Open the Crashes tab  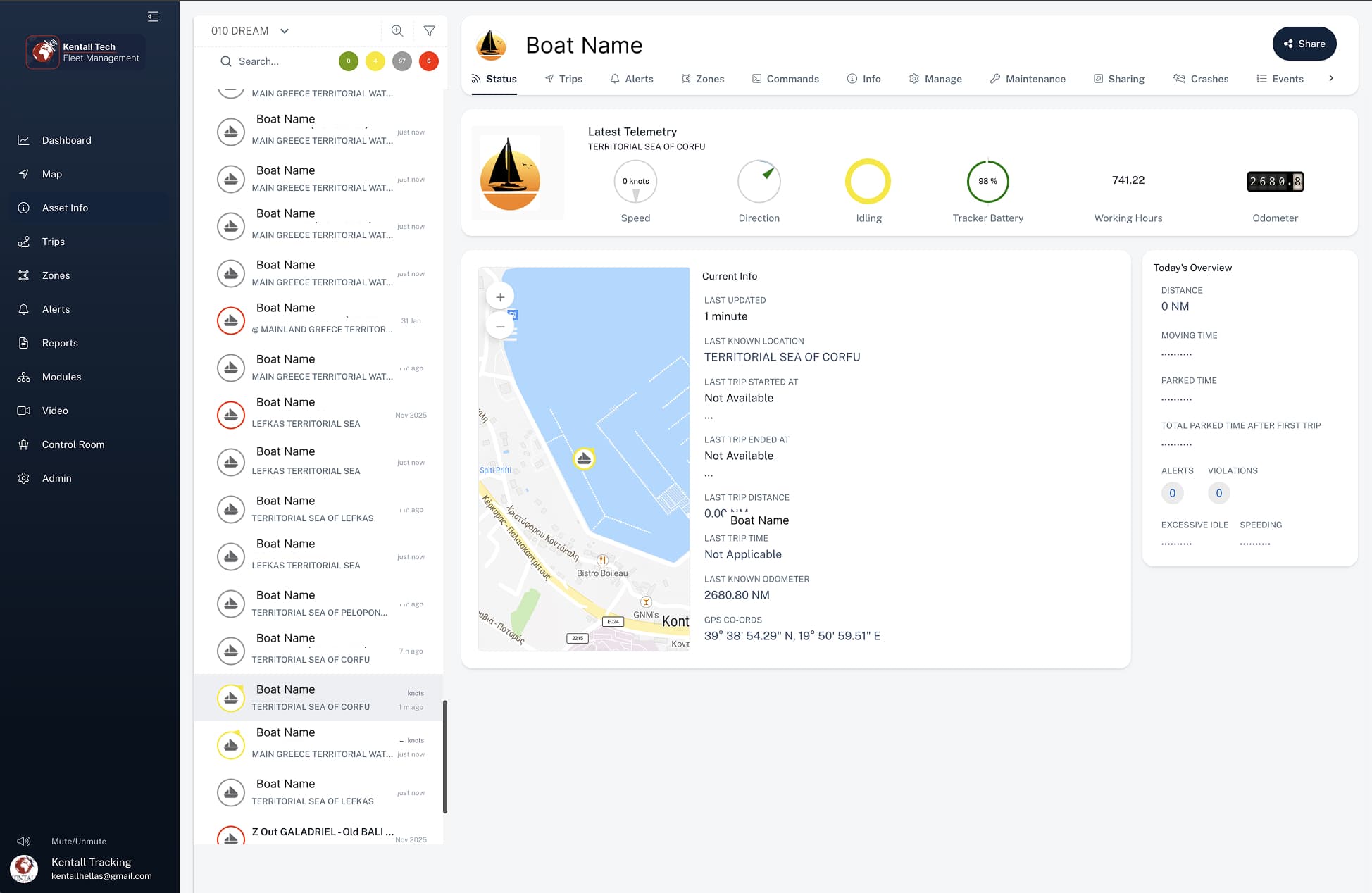[1201, 79]
